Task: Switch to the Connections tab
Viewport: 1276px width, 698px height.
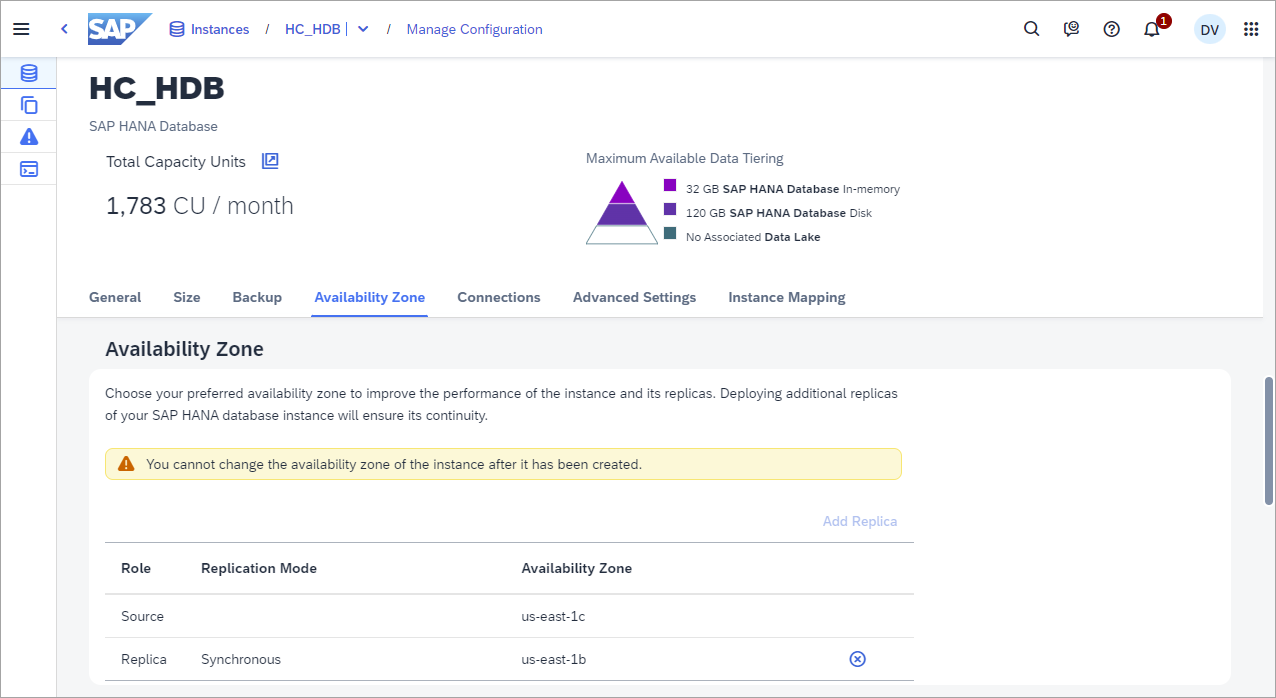Action: (499, 297)
